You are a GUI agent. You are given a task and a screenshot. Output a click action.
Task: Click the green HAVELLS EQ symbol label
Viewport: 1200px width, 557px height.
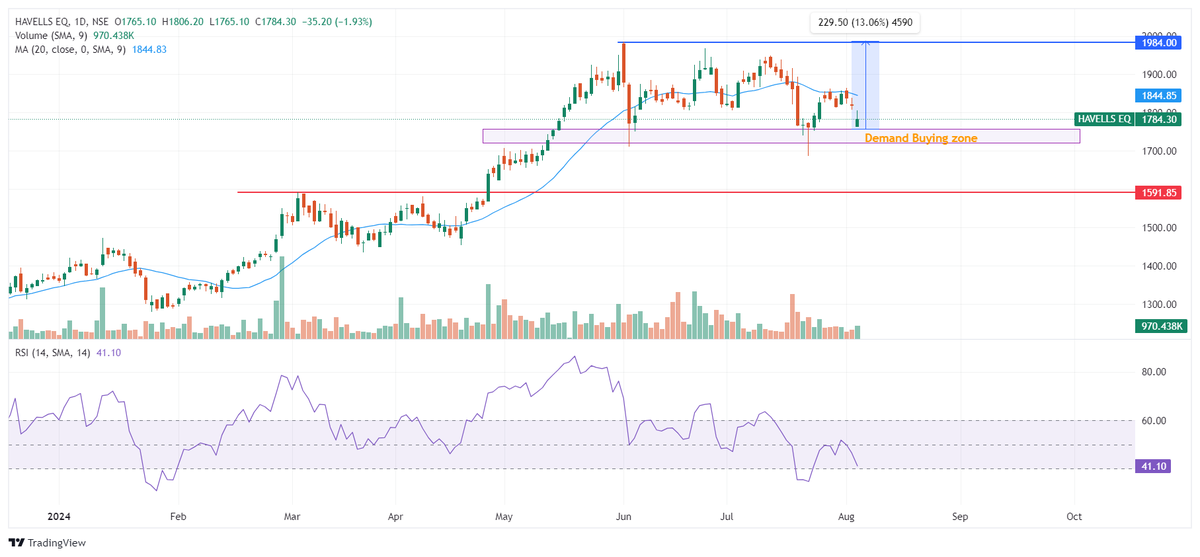[1104, 119]
